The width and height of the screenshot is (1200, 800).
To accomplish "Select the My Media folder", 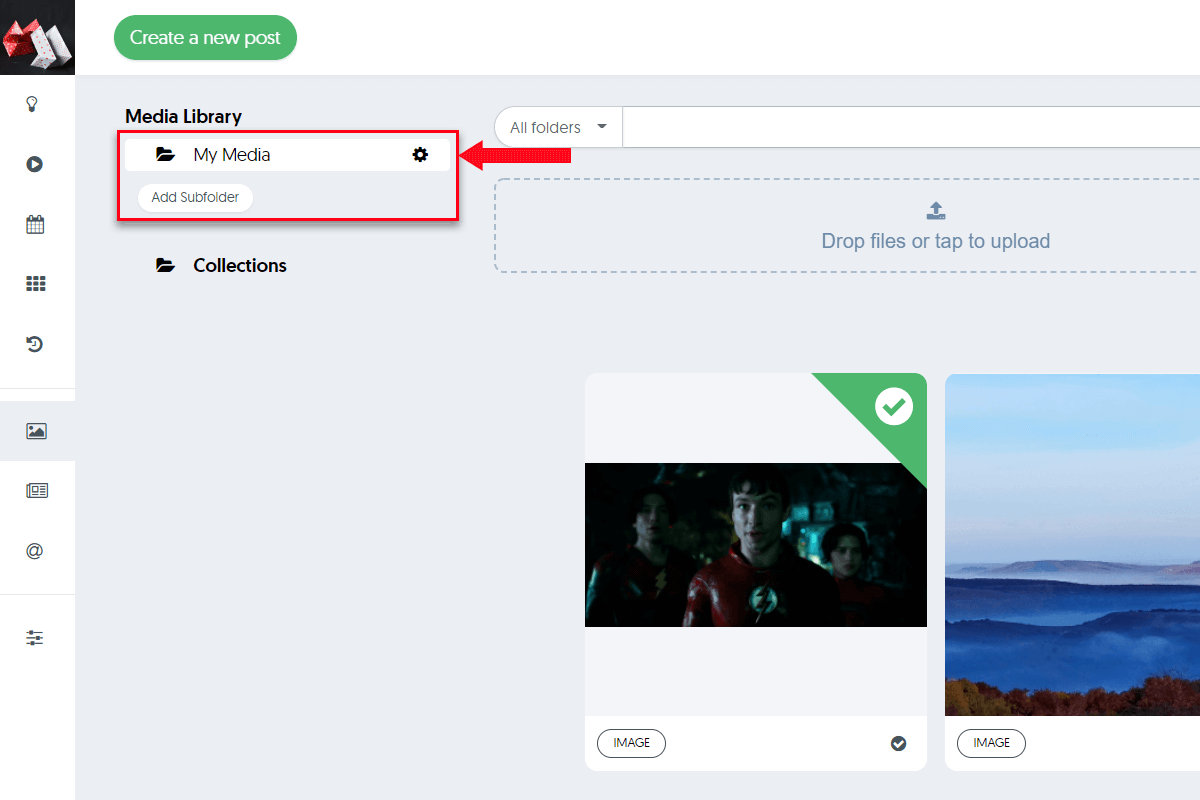I will coord(287,154).
